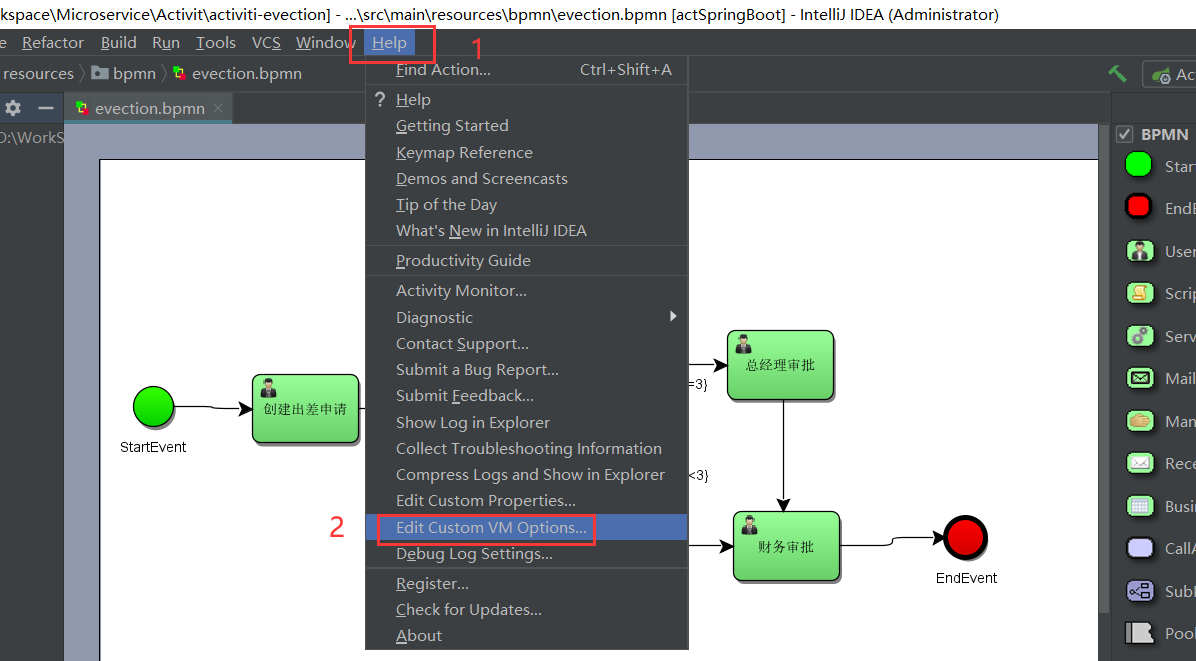Image resolution: width=1196 pixels, height=661 pixels.
Task: Open the Help menu
Action: click(389, 43)
